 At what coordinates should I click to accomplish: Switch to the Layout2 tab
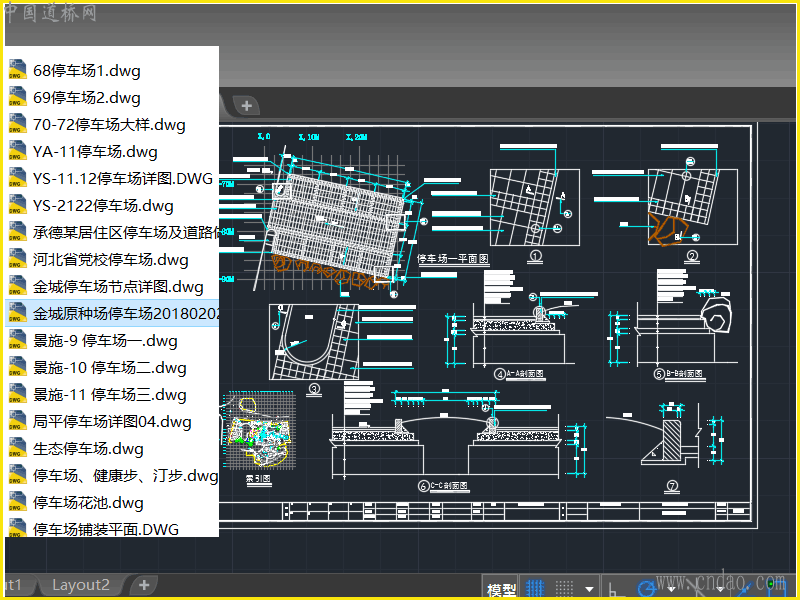tap(81, 585)
